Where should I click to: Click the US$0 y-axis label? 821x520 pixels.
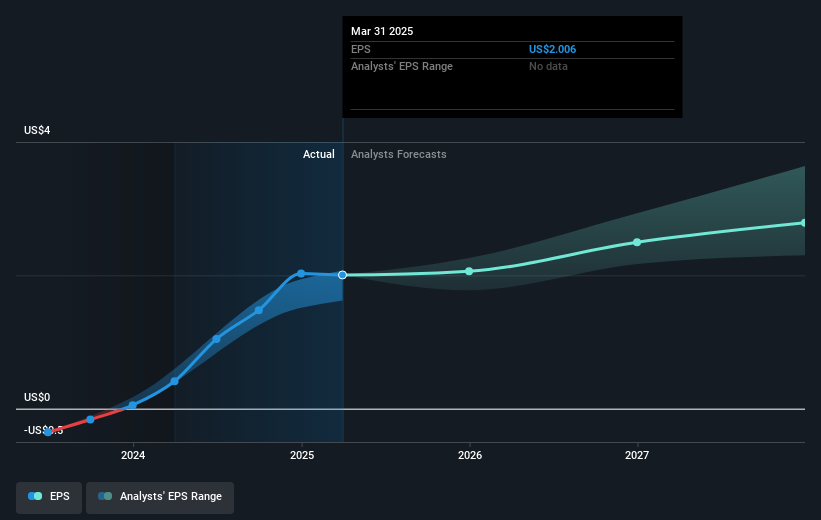click(37, 397)
